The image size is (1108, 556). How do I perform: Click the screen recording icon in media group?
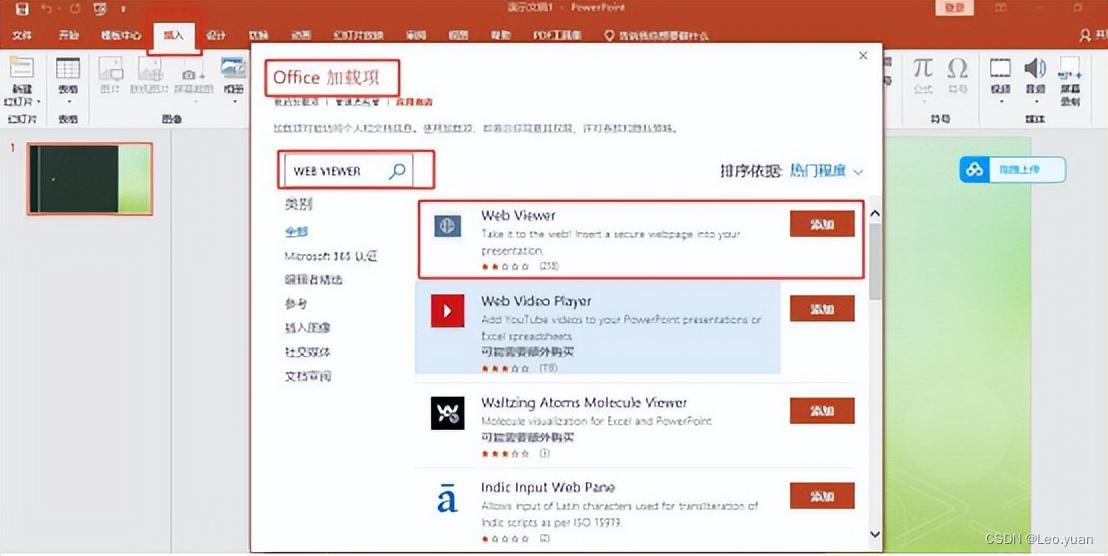[x=1070, y=67]
